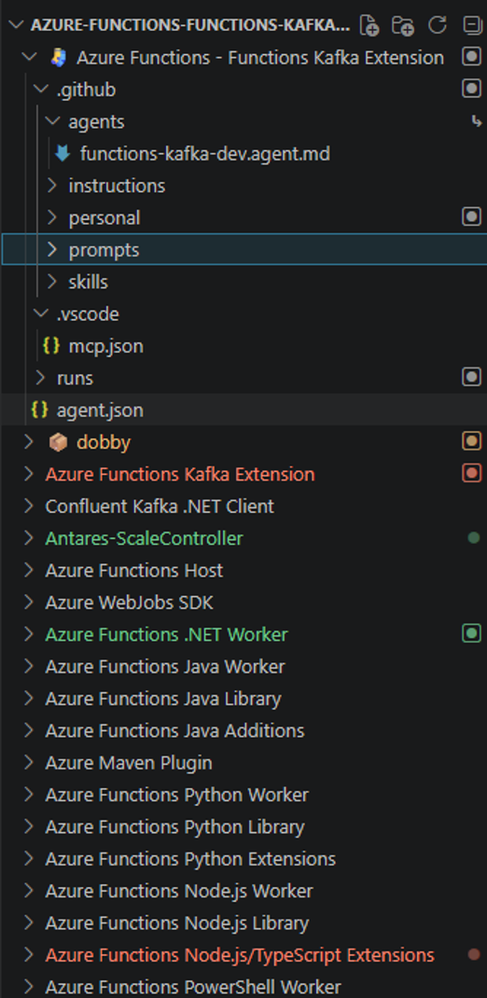This screenshot has width=487, height=998.
Task: Click the status badge on the personal row
Action: coord(471,218)
